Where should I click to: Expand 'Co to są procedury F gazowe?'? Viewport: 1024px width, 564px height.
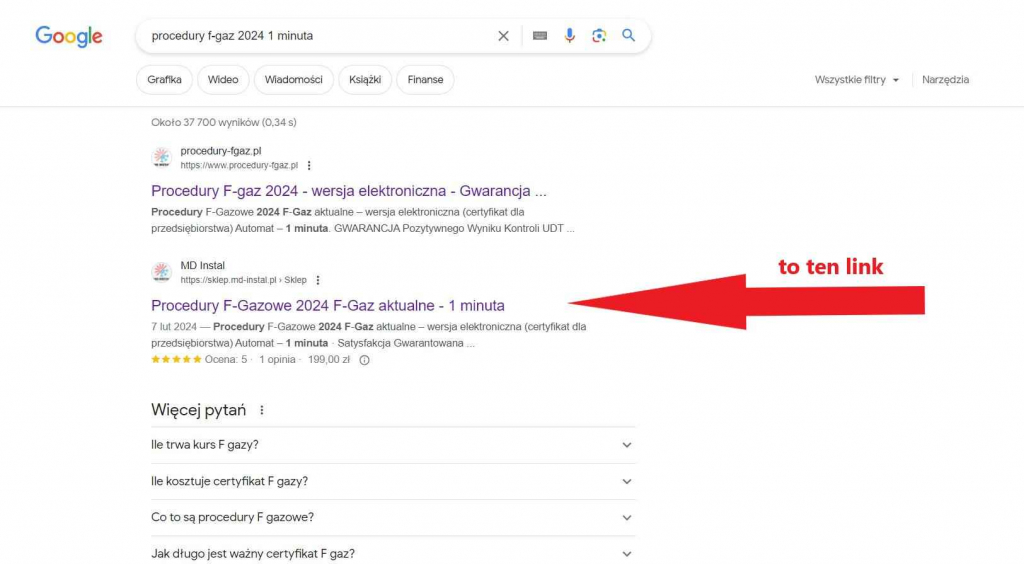tap(626, 517)
